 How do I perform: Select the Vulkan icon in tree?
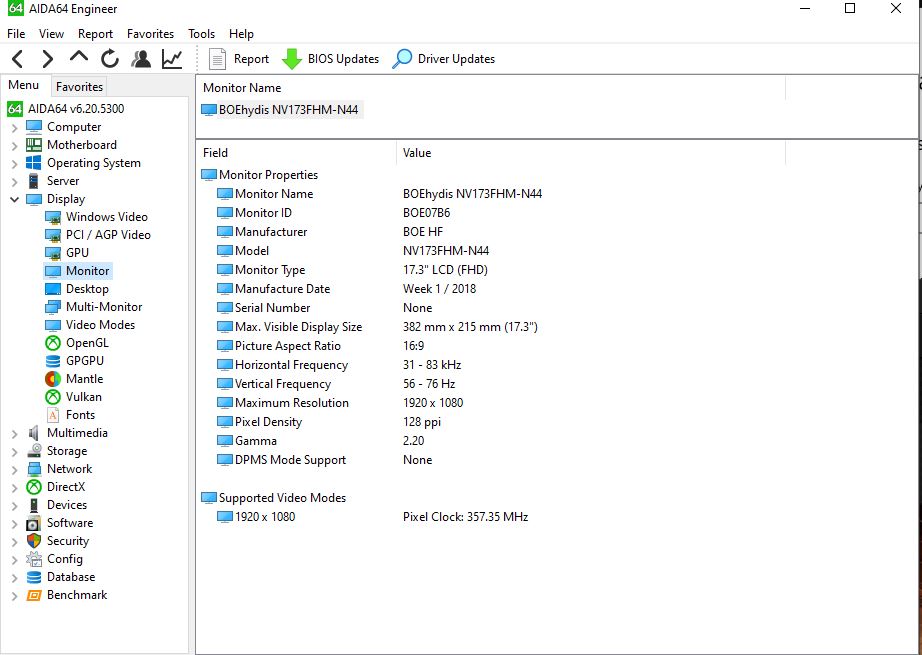pos(53,397)
